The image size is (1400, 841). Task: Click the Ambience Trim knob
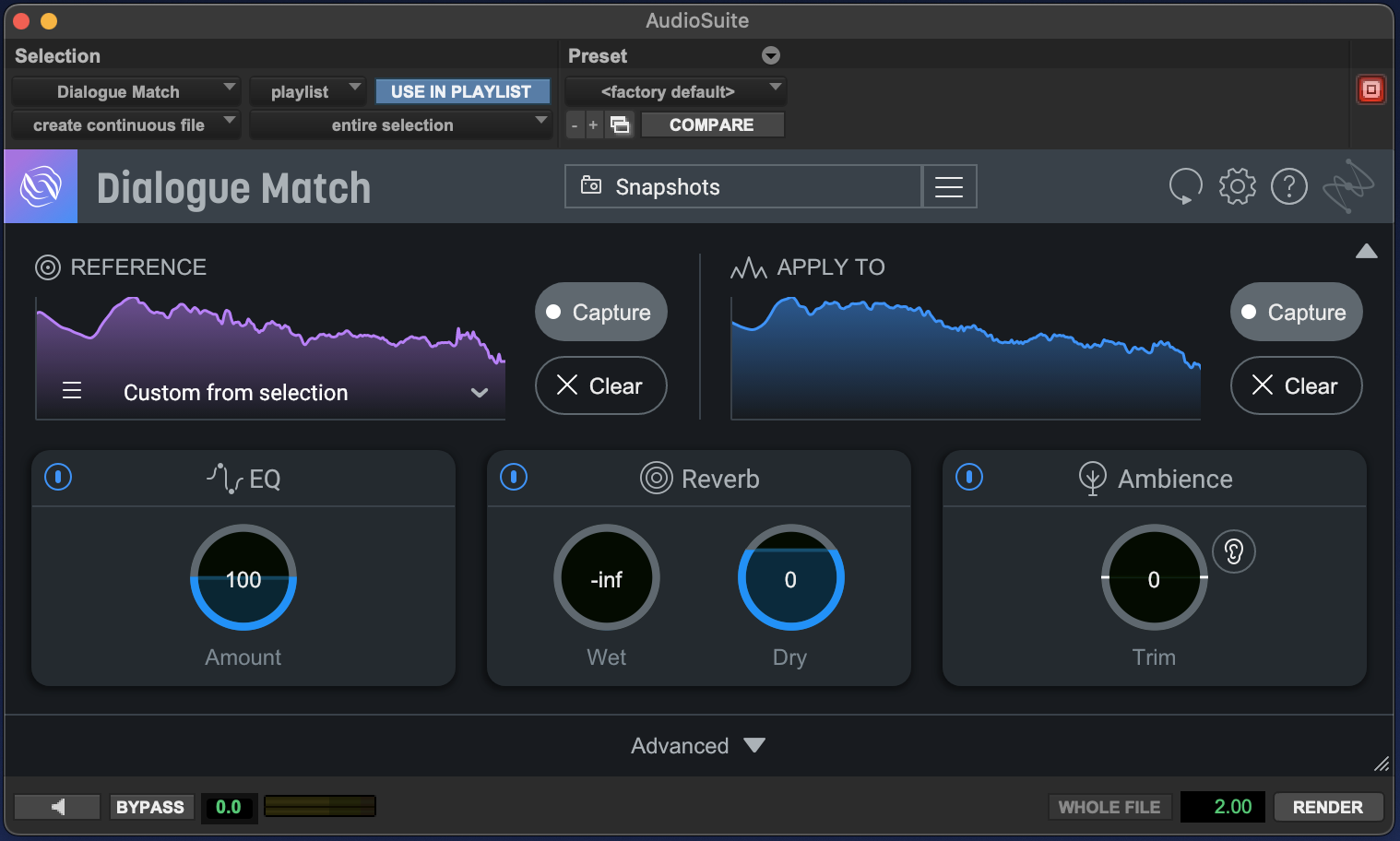[1154, 578]
